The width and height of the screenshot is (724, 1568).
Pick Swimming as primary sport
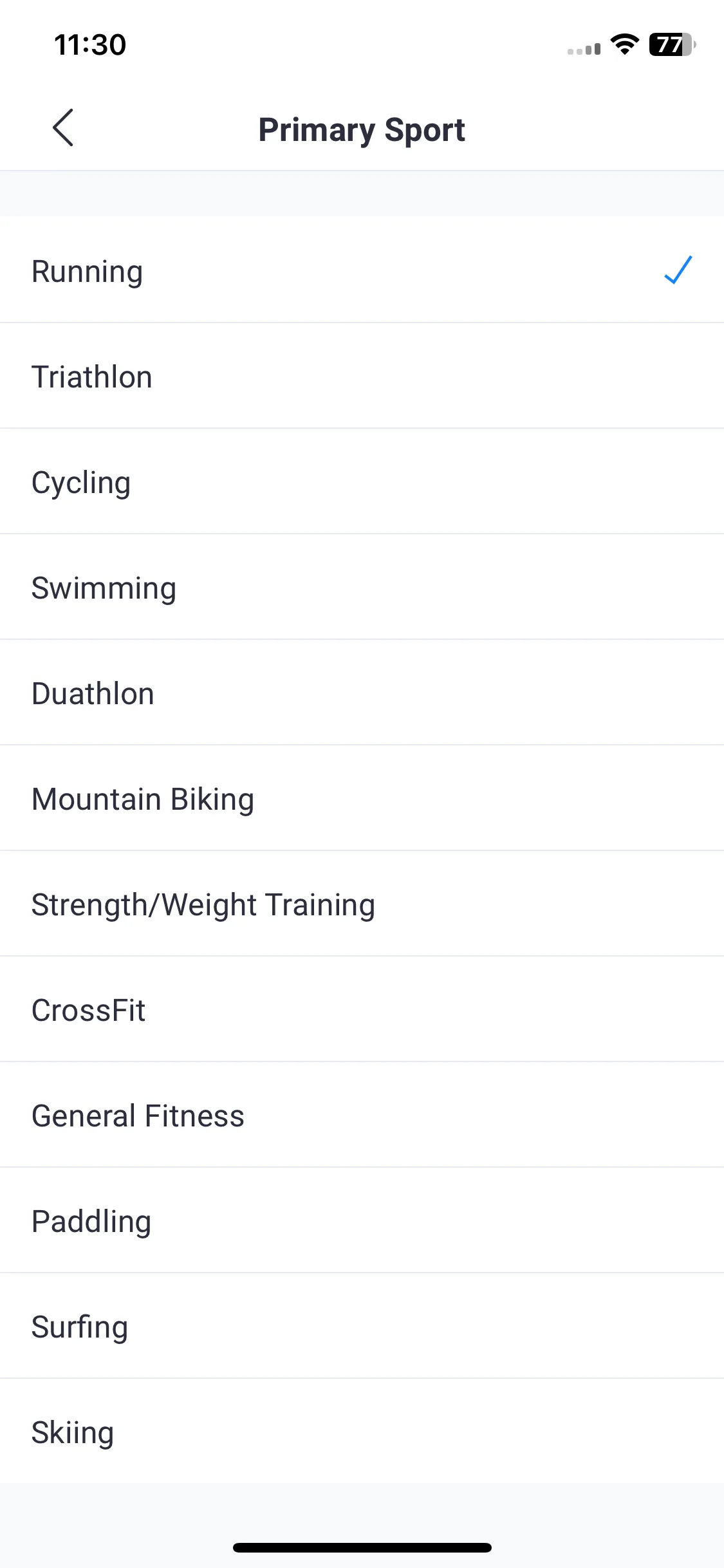[x=362, y=587]
